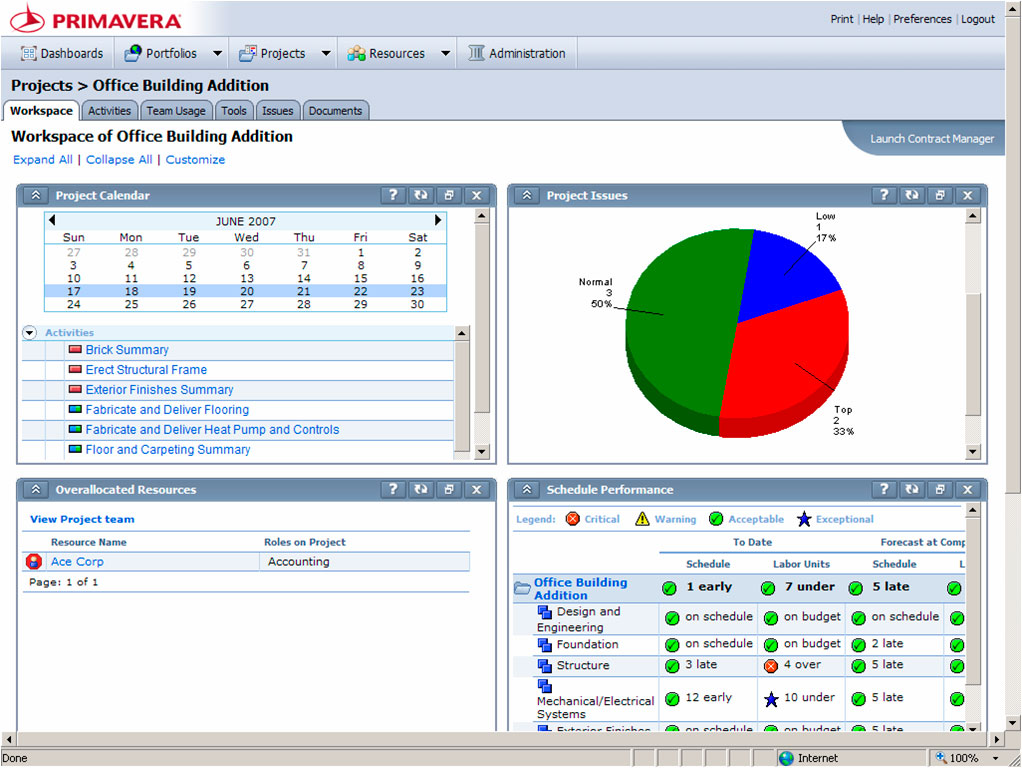Viewport: 1022px width, 768px height.
Task: Click the Primavera logo
Action: 96,20
